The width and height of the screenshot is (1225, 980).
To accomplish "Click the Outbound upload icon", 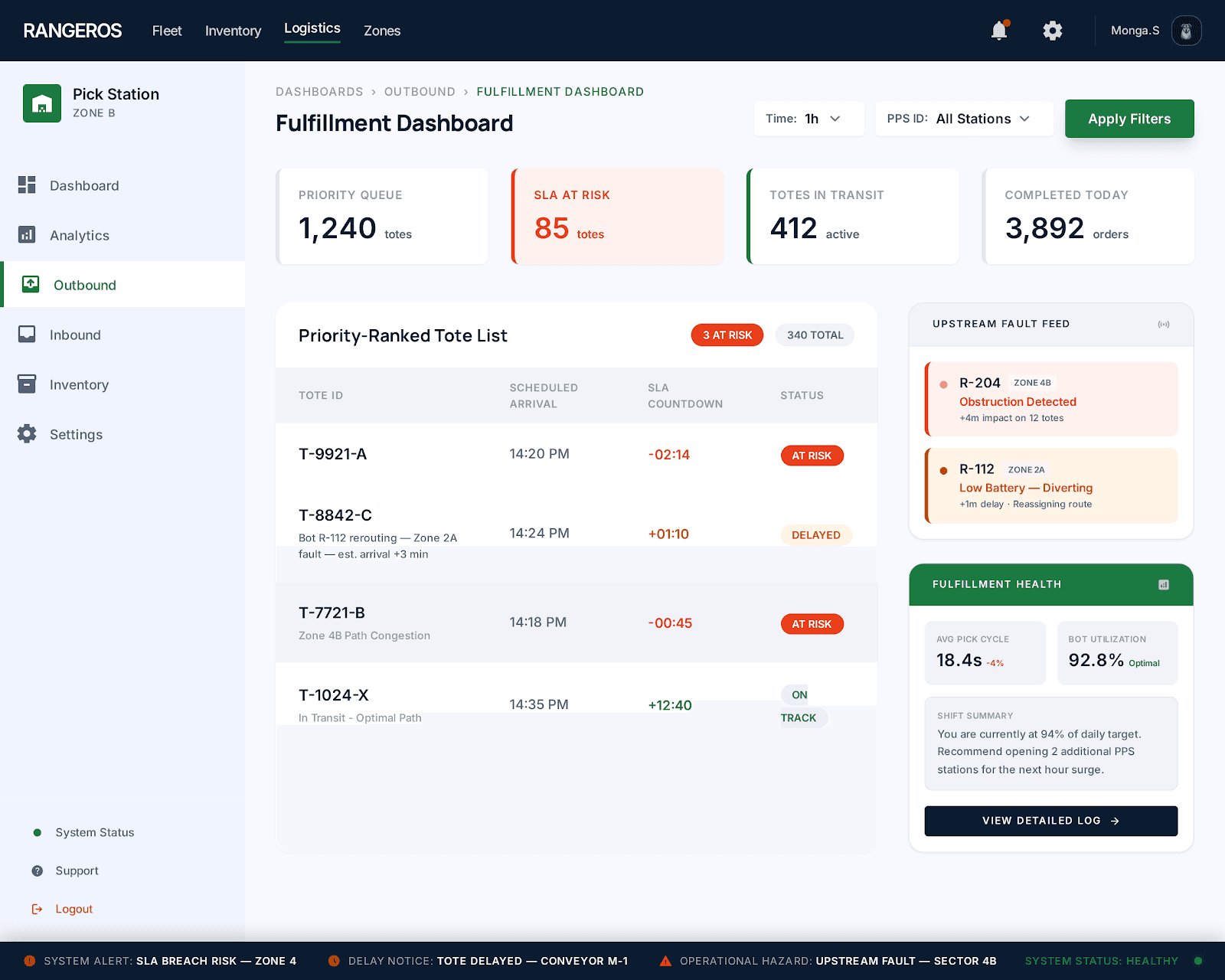I will pos(31,284).
